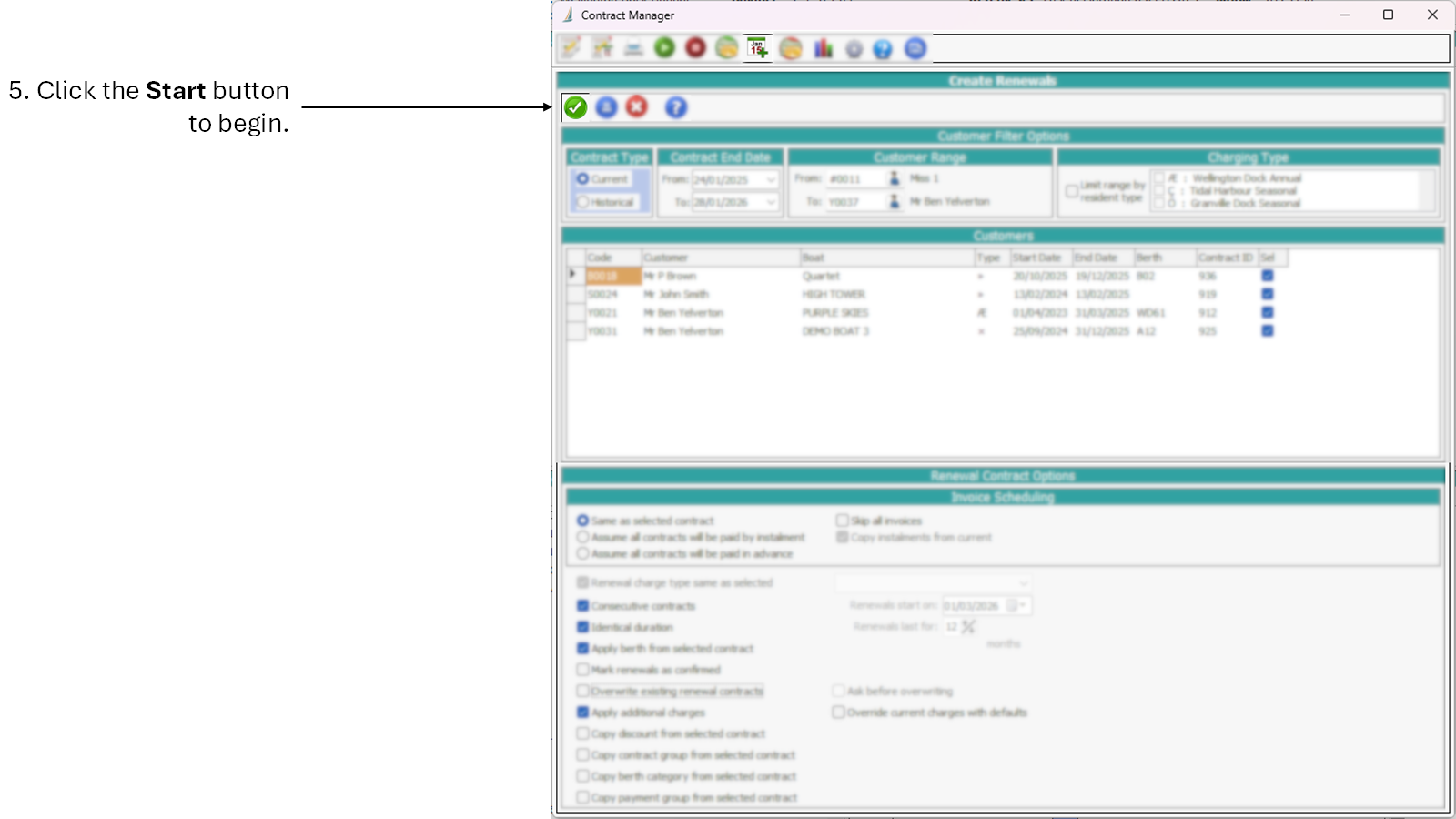Click the End Date column header

click(x=1102, y=258)
